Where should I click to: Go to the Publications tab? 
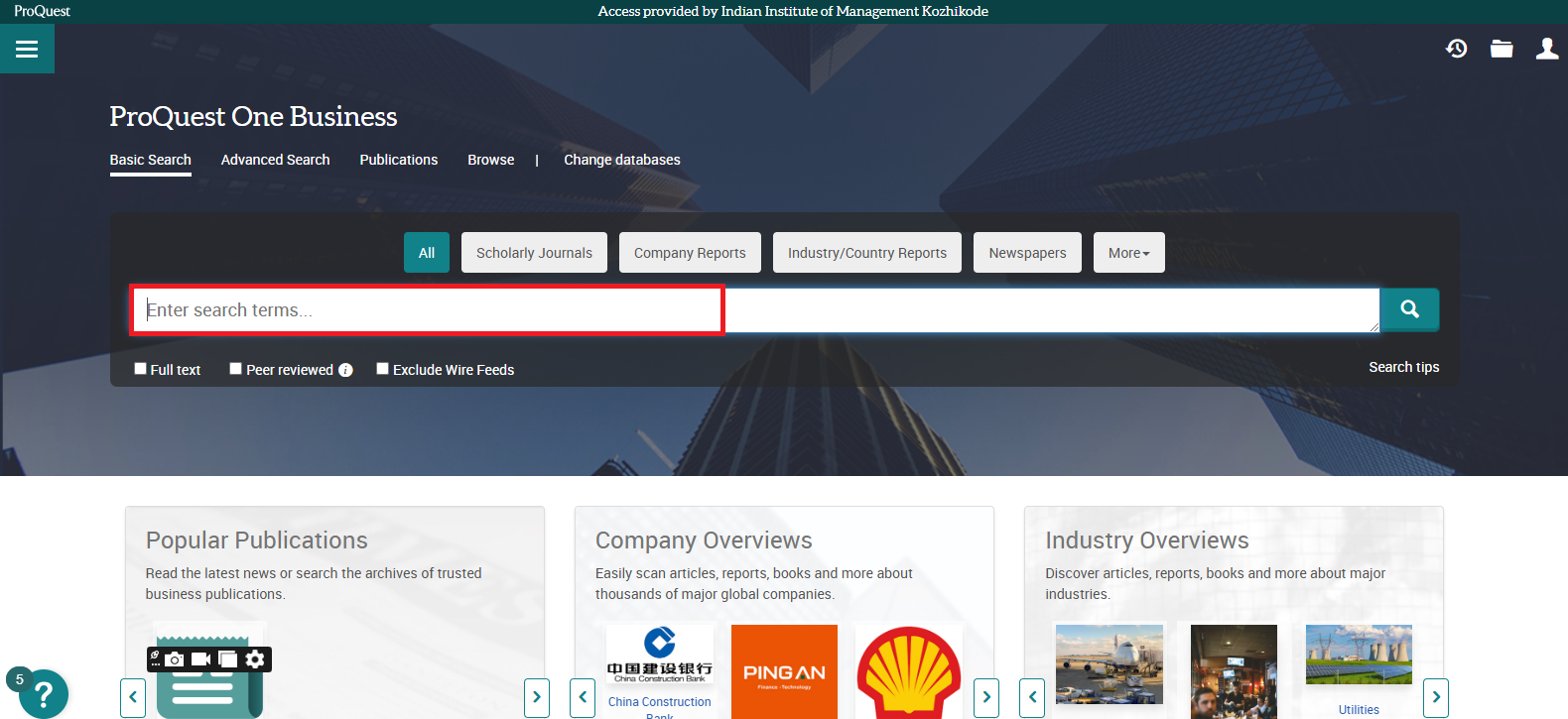tap(398, 160)
